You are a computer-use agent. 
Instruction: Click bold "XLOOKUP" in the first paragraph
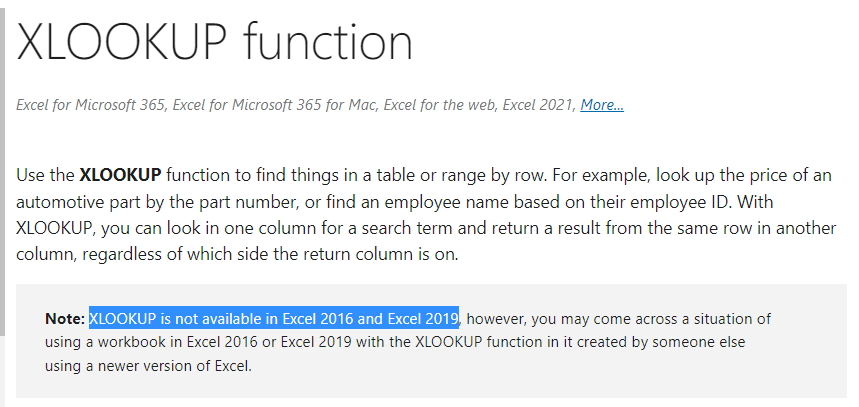pos(120,175)
